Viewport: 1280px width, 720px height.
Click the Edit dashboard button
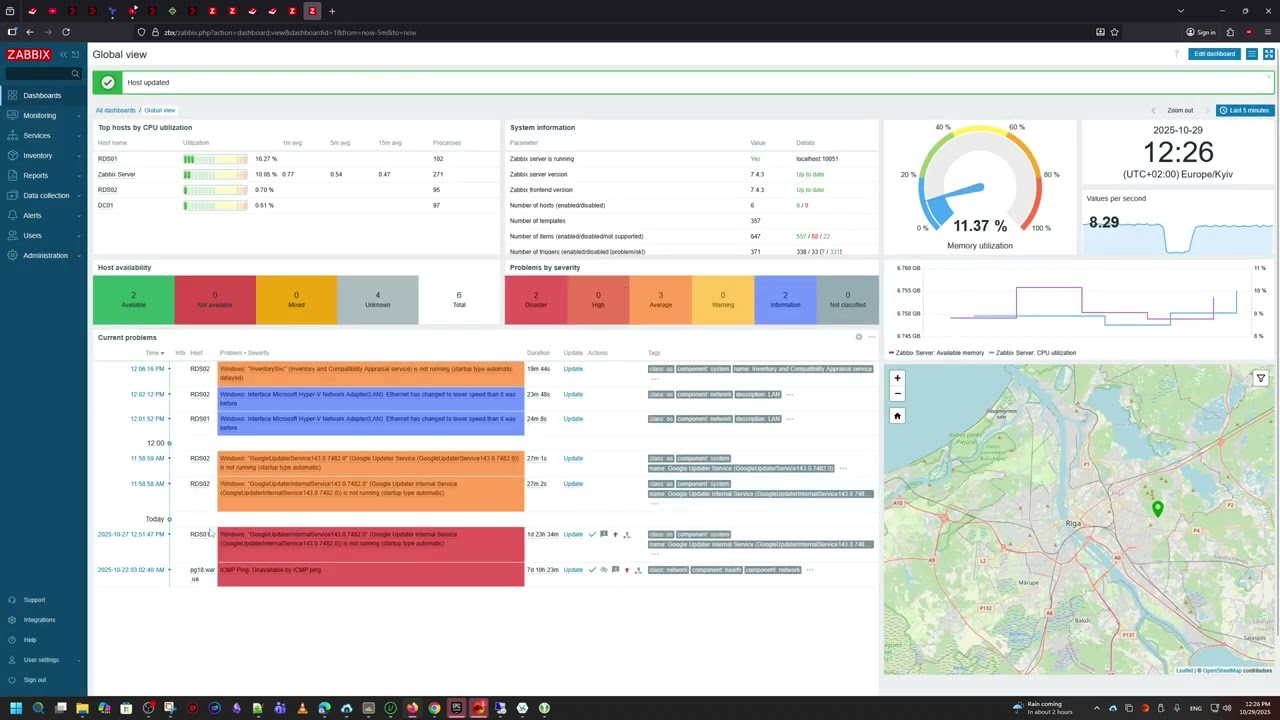click(x=1215, y=54)
